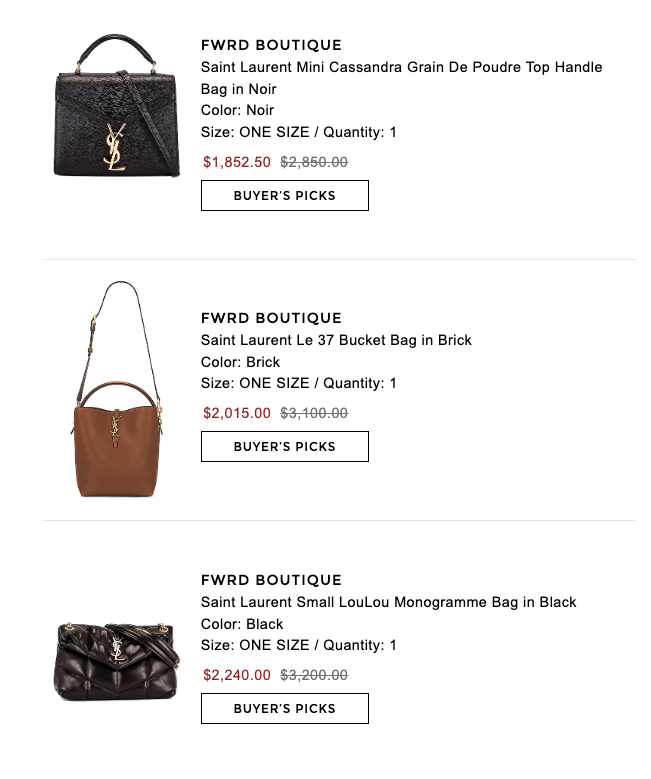This screenshot has height=779, width=651.
Task: Click the struck-through $3,100.00 price
Action: click(x=314, y=413)
